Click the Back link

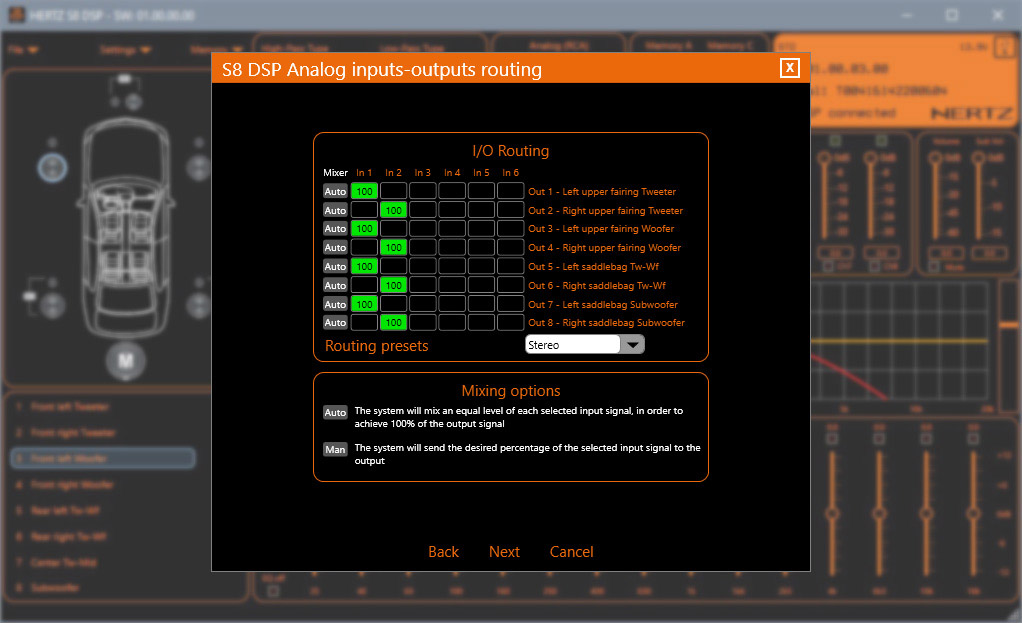(x=443, y=552)
